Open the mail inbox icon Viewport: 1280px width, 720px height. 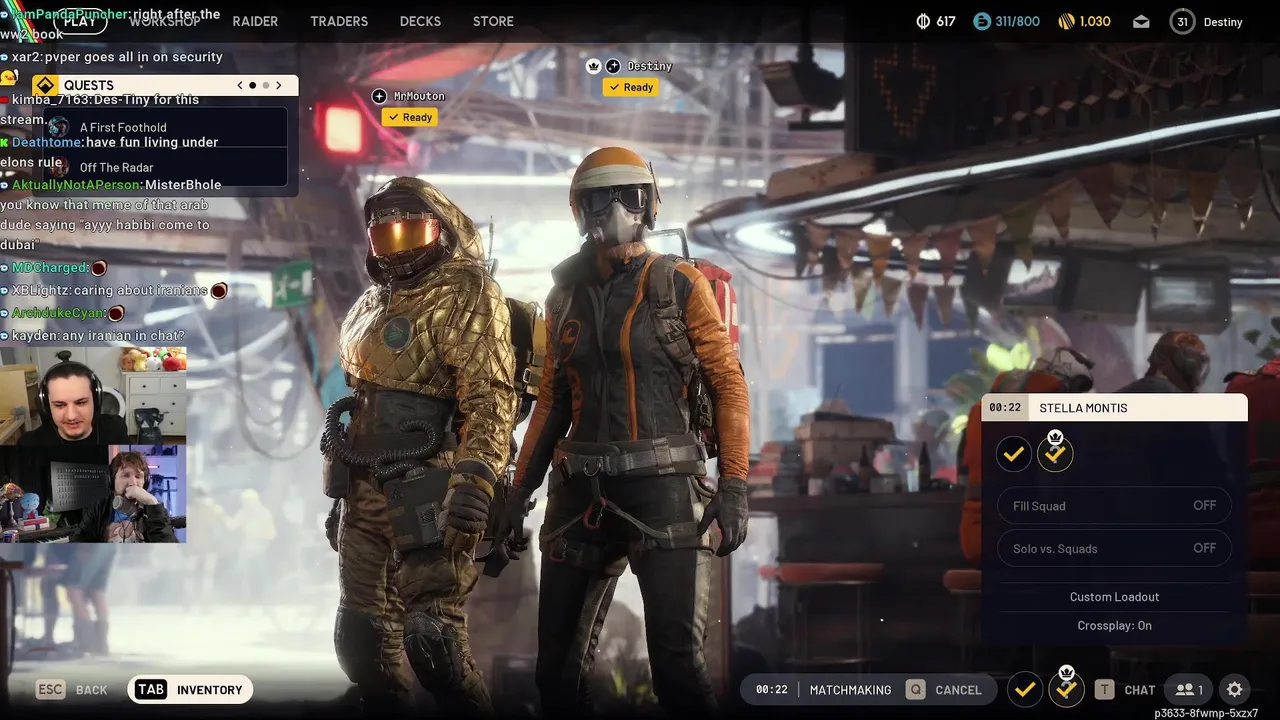(1141, 21)
